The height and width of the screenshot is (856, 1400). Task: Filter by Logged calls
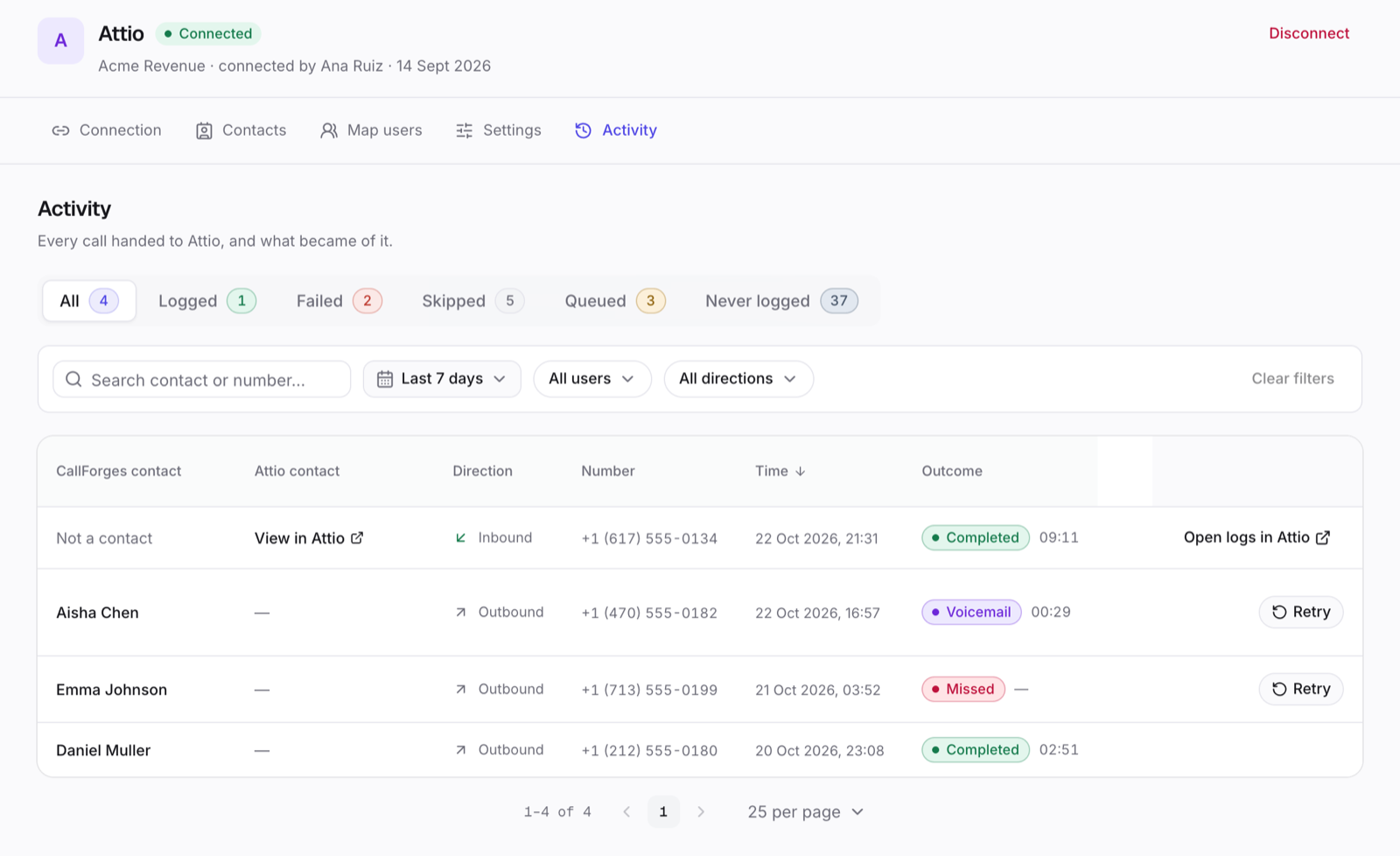(x=207, y=301)
